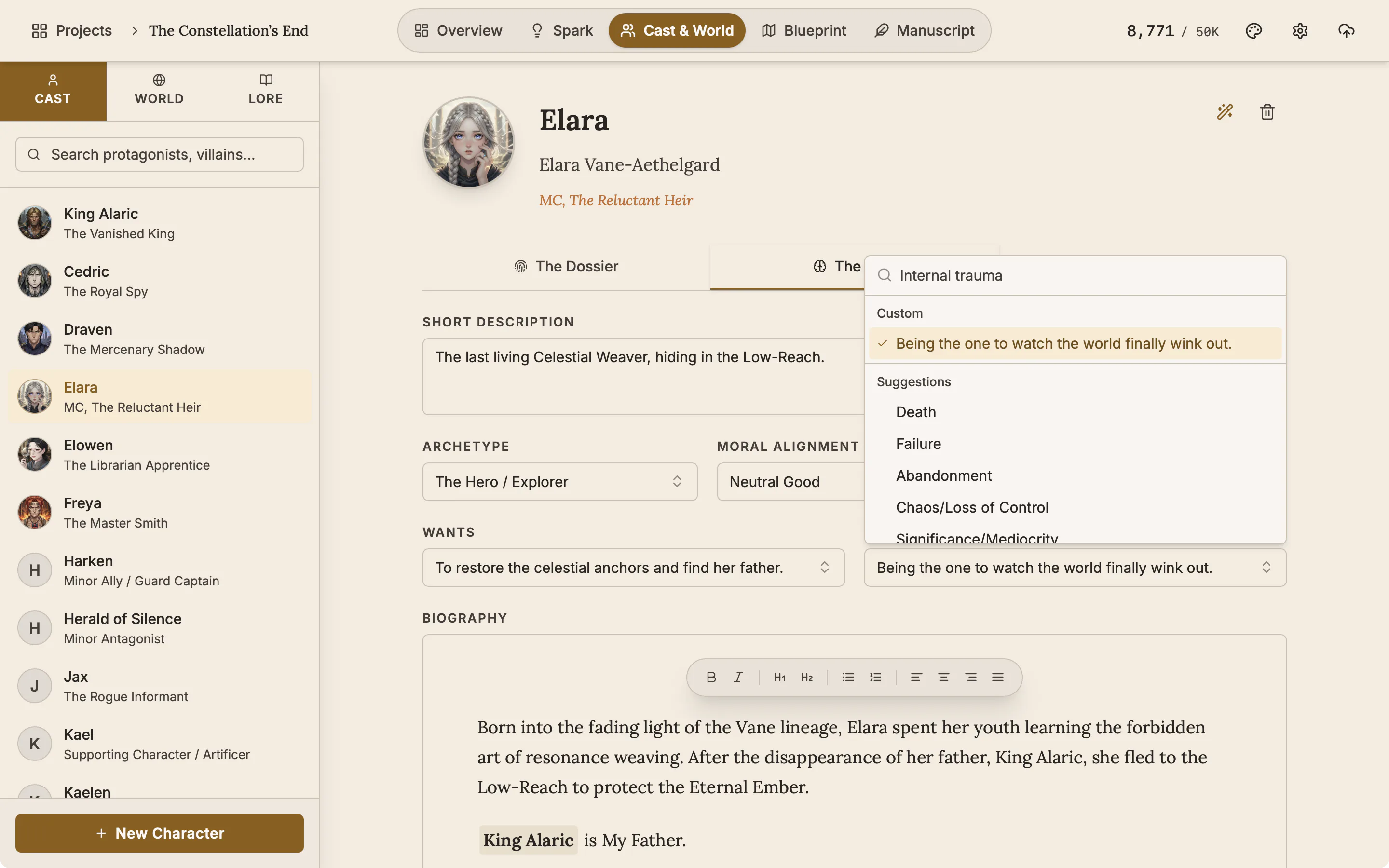The height and width of the screenshot is (868, 1389).
Task: Click the character search field
Action: 159,154
